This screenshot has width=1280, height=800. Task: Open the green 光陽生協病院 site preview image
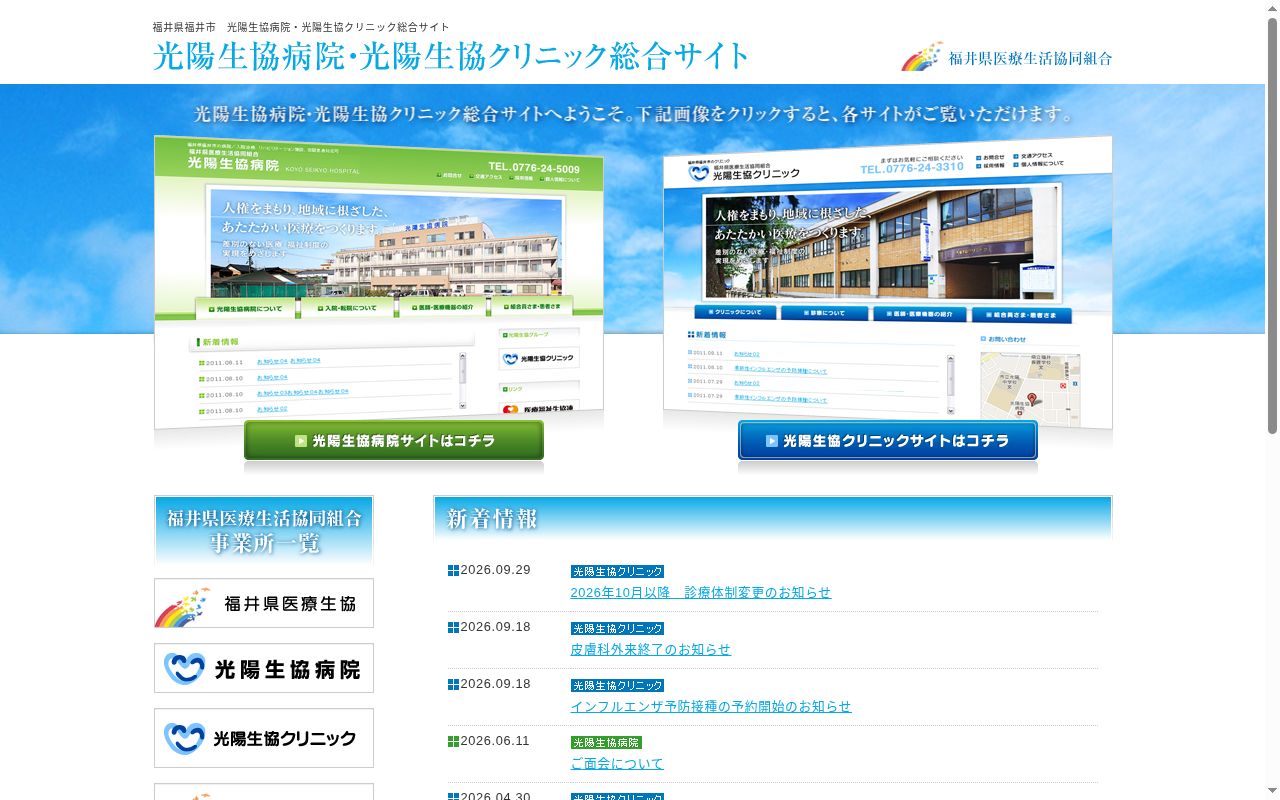pyautogui.click(x=379, y=283)
